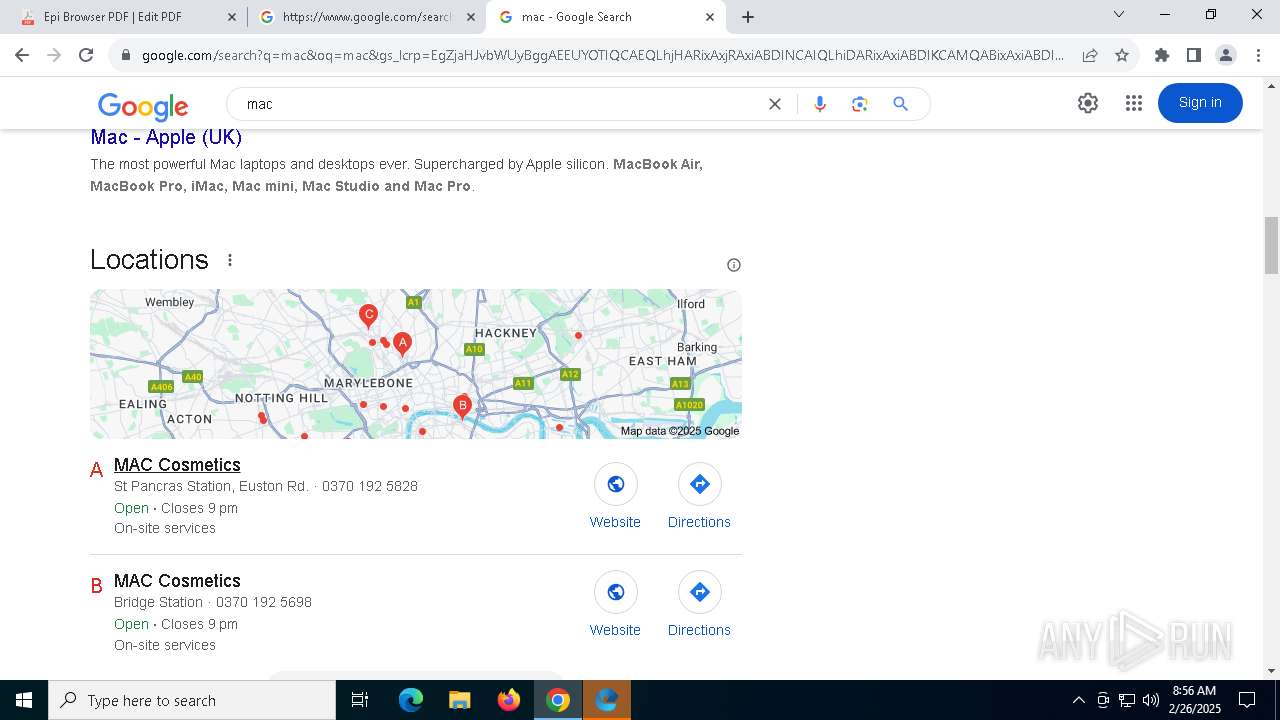Open Locations three-dot options
The height and width of the screenshot is (720, 1280).
[x=230, y=260]
